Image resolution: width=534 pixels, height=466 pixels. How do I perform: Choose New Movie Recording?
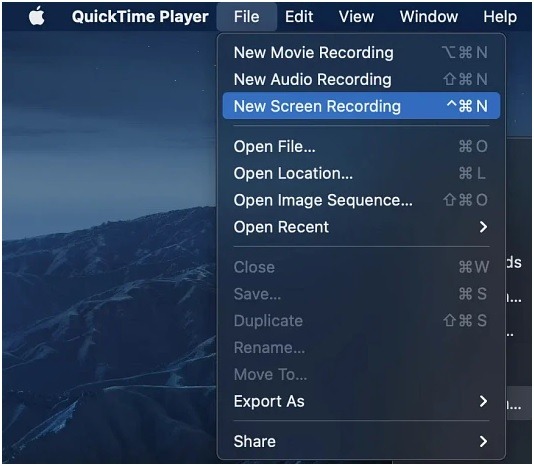pyautogui.click(x=361, y=52)
